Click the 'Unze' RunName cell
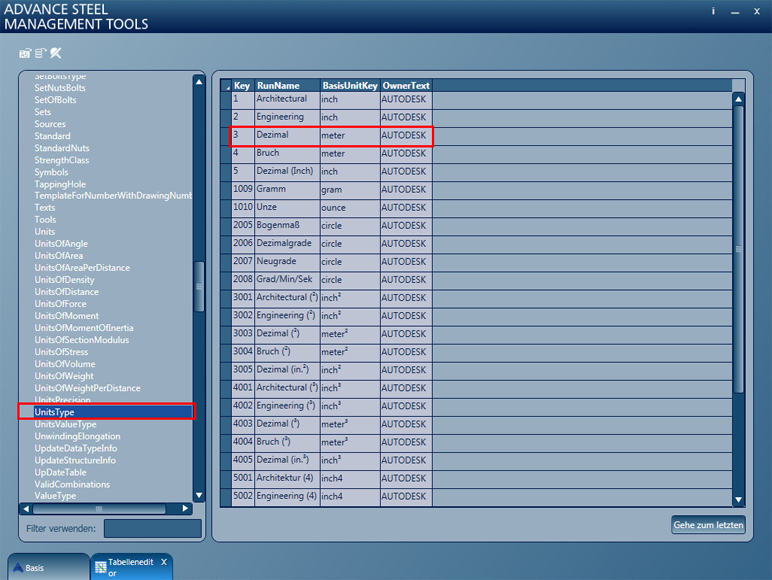This screenshot has height=580, width=772. [287, 208]
